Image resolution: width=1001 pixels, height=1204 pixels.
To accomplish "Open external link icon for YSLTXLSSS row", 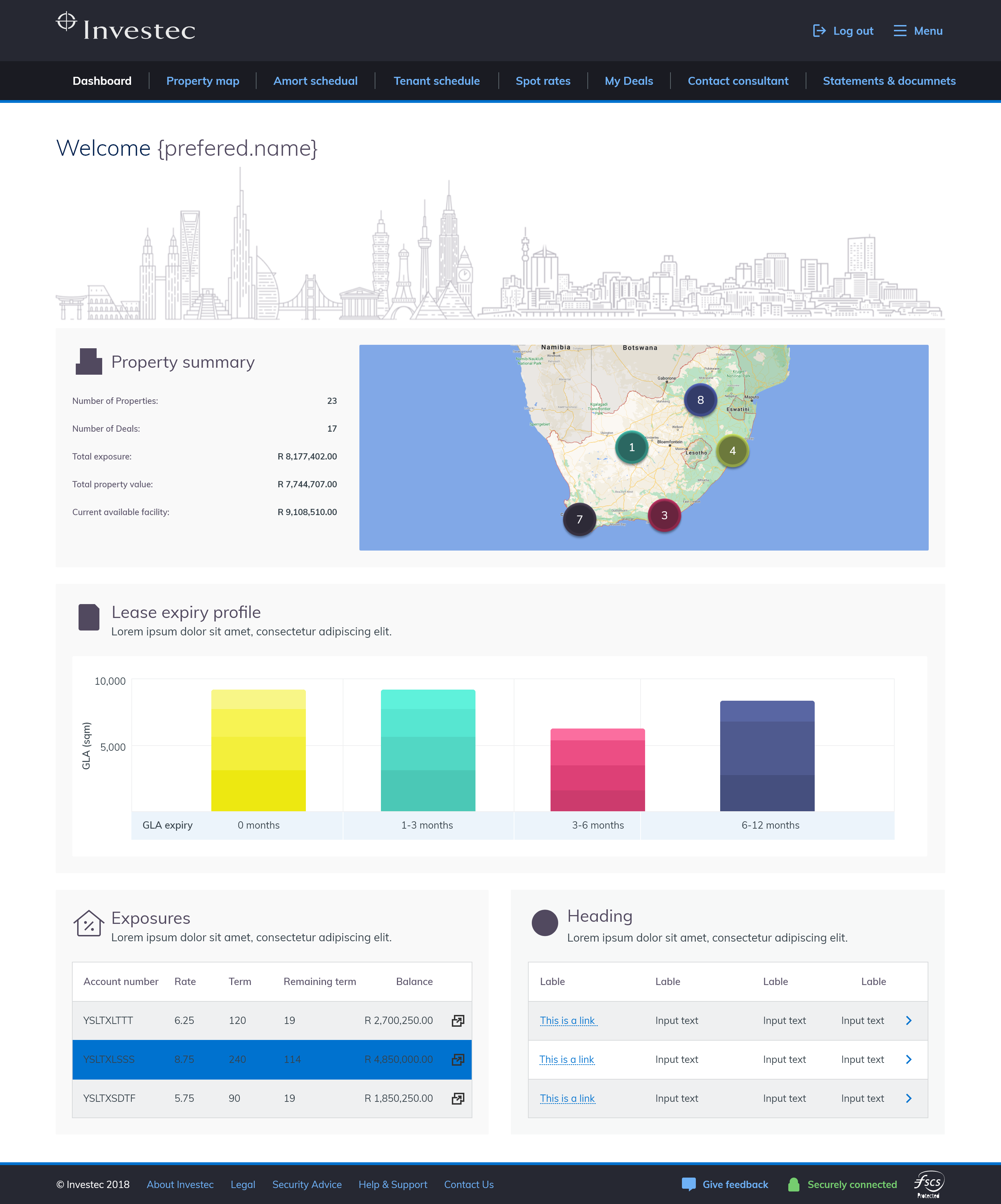I will pos(457,1059).
